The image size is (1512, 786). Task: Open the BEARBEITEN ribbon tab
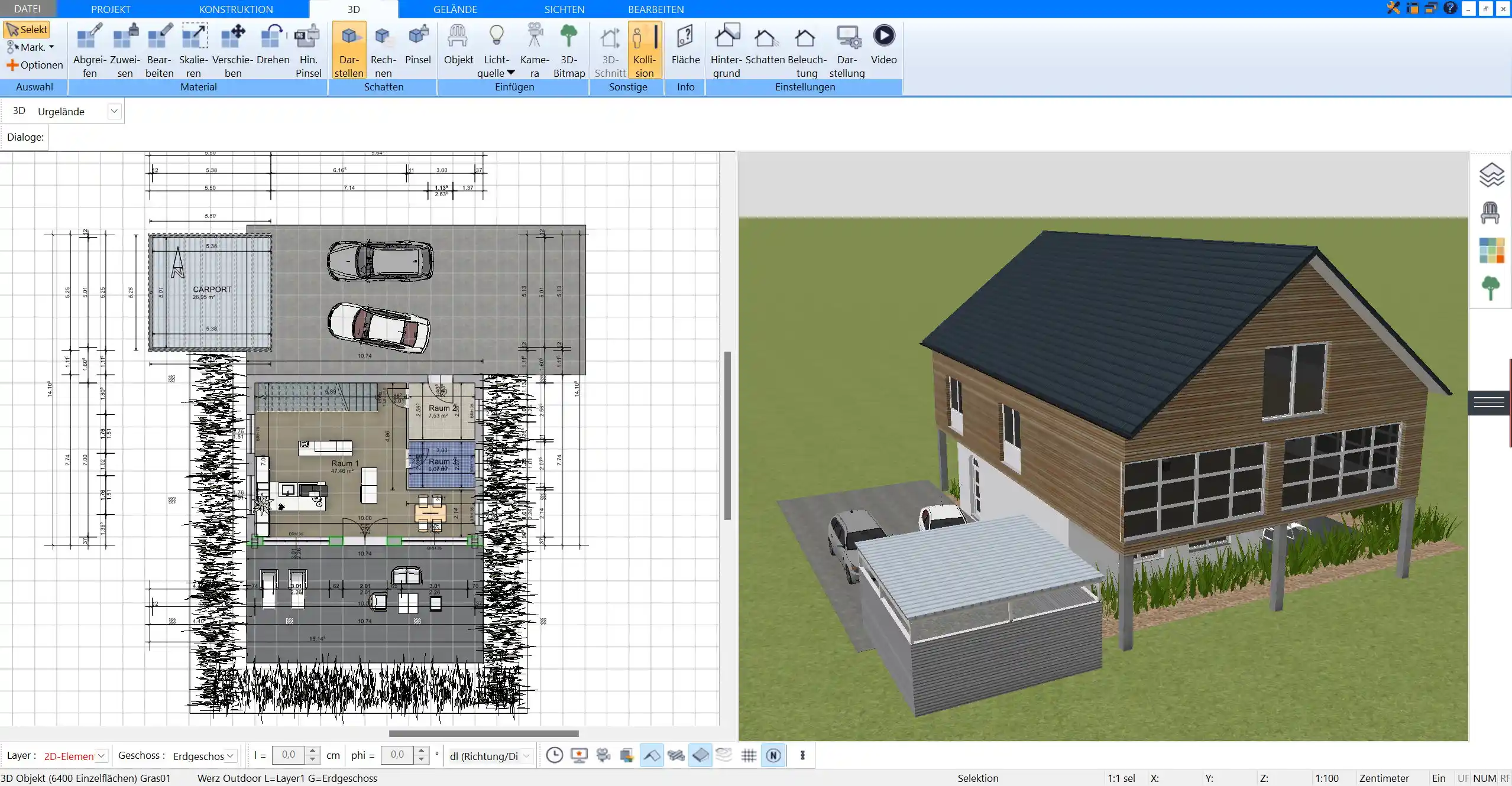[x=656, y=9]
